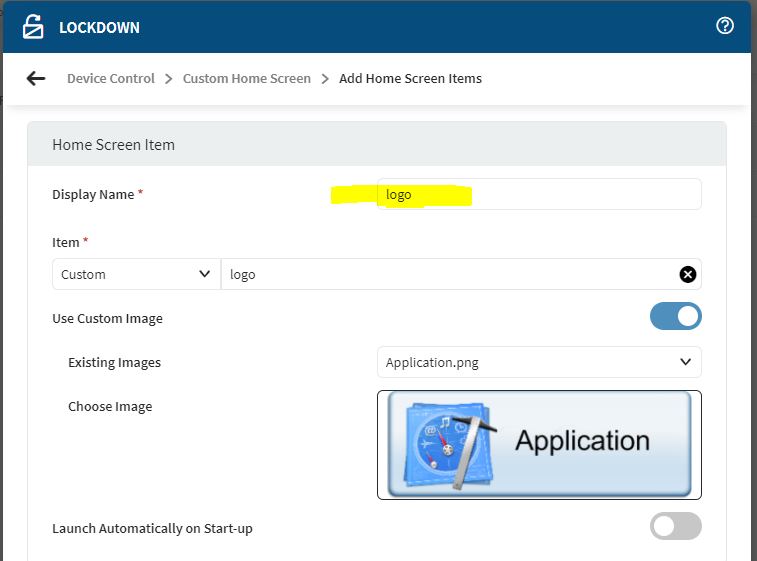
Task: Click the LOCKDOWN title text
Action: 99,27
